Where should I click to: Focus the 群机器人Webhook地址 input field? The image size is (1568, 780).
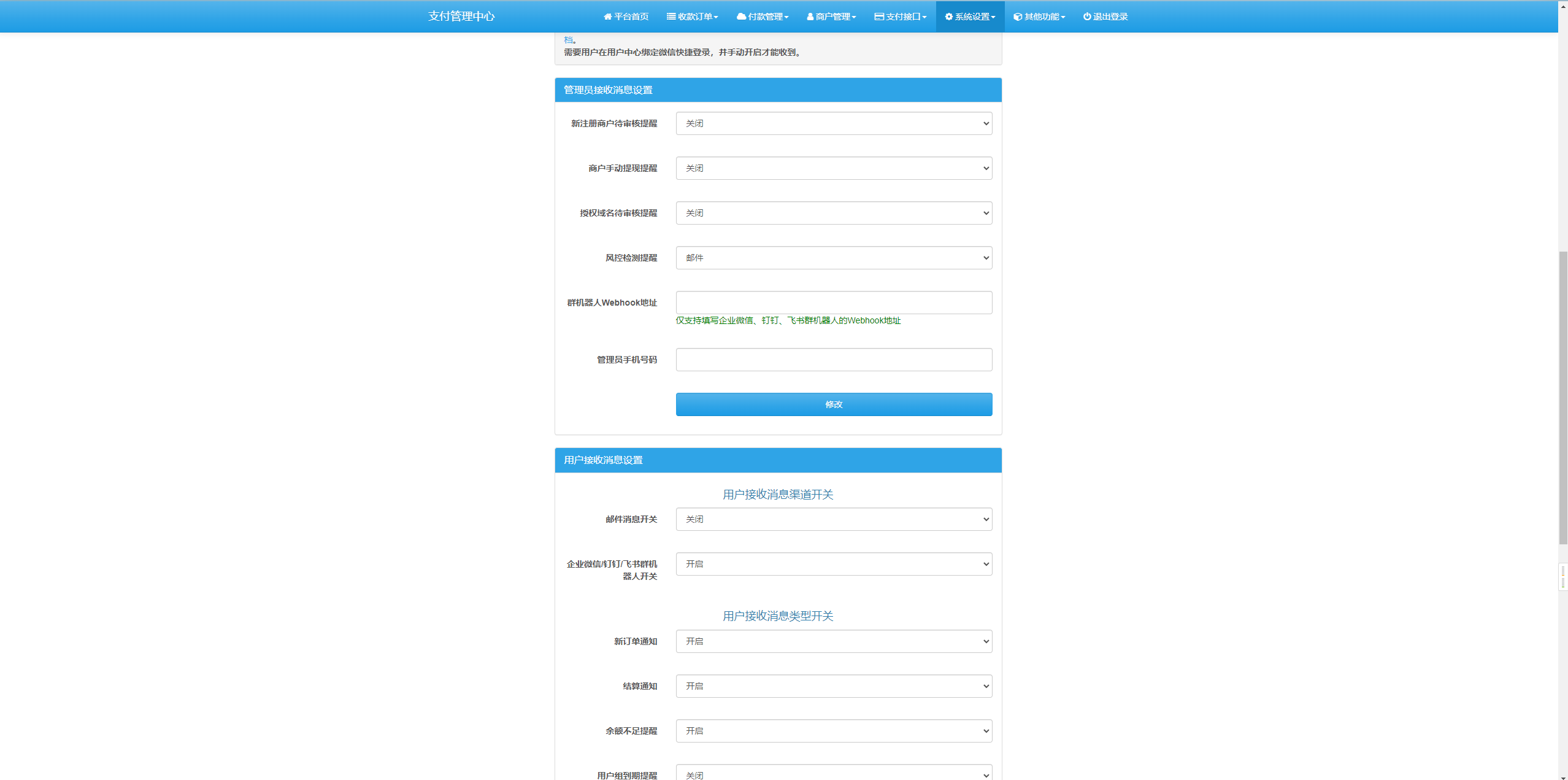833,303
